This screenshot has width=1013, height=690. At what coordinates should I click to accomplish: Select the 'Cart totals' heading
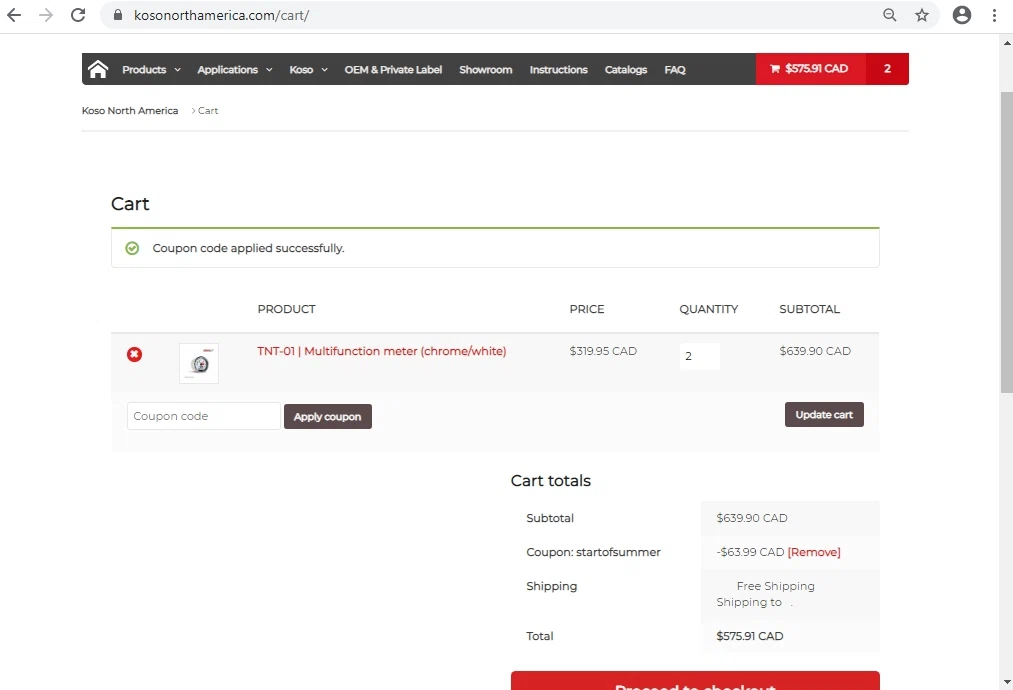click(550, 481)
